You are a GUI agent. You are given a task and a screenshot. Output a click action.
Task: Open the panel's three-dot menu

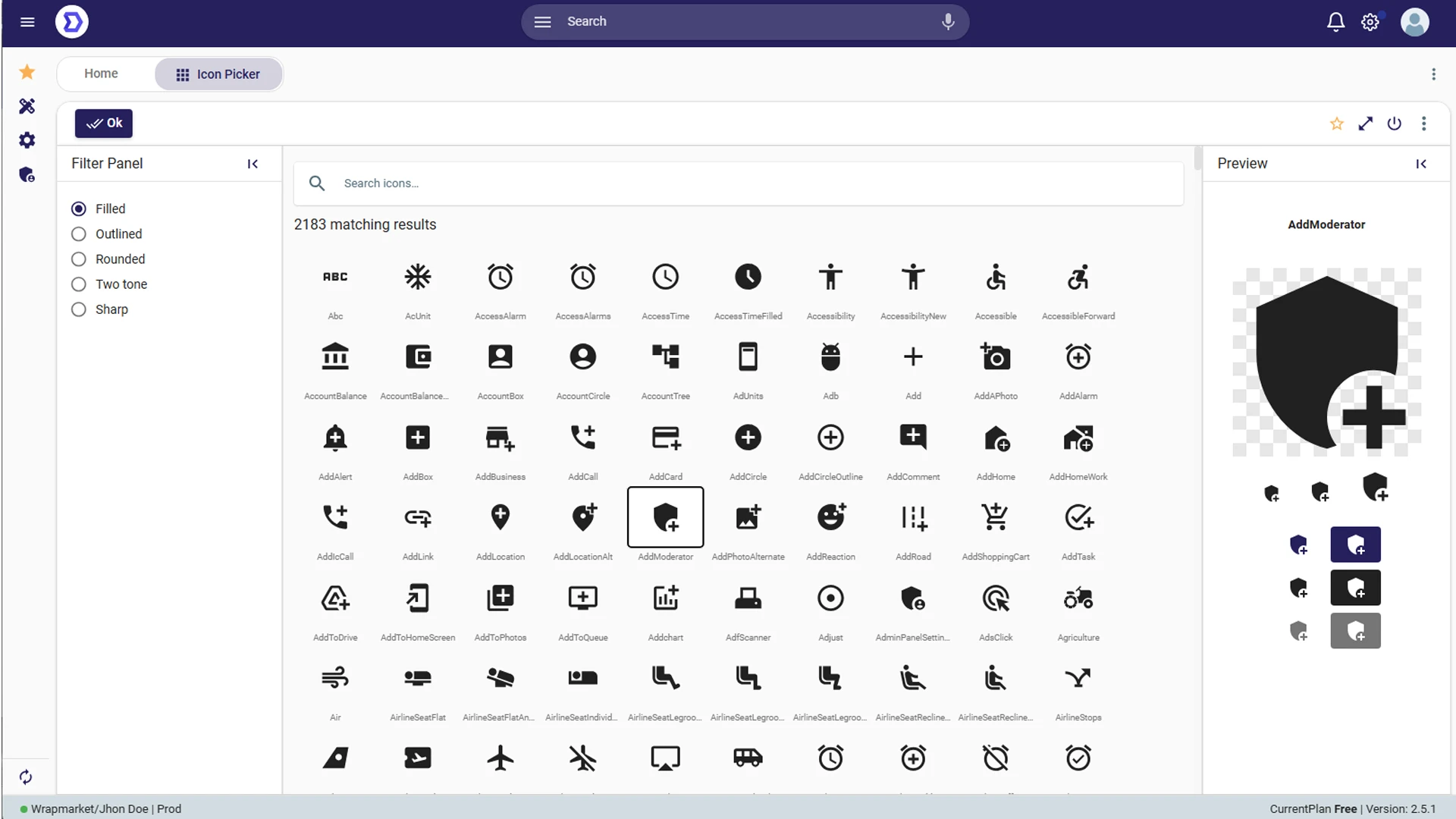(x=1424, y=124)
